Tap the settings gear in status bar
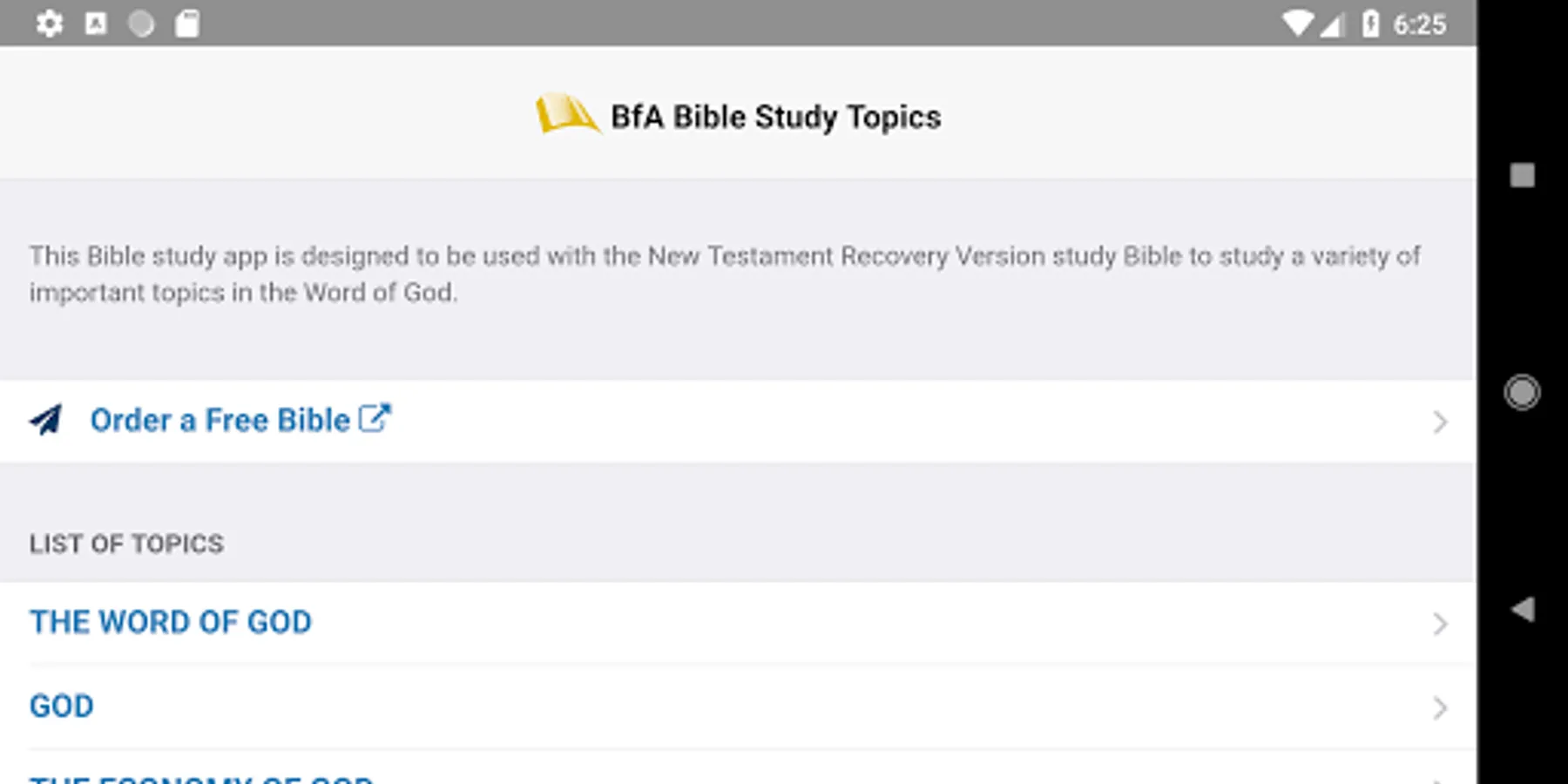 [x=50, y=24]
